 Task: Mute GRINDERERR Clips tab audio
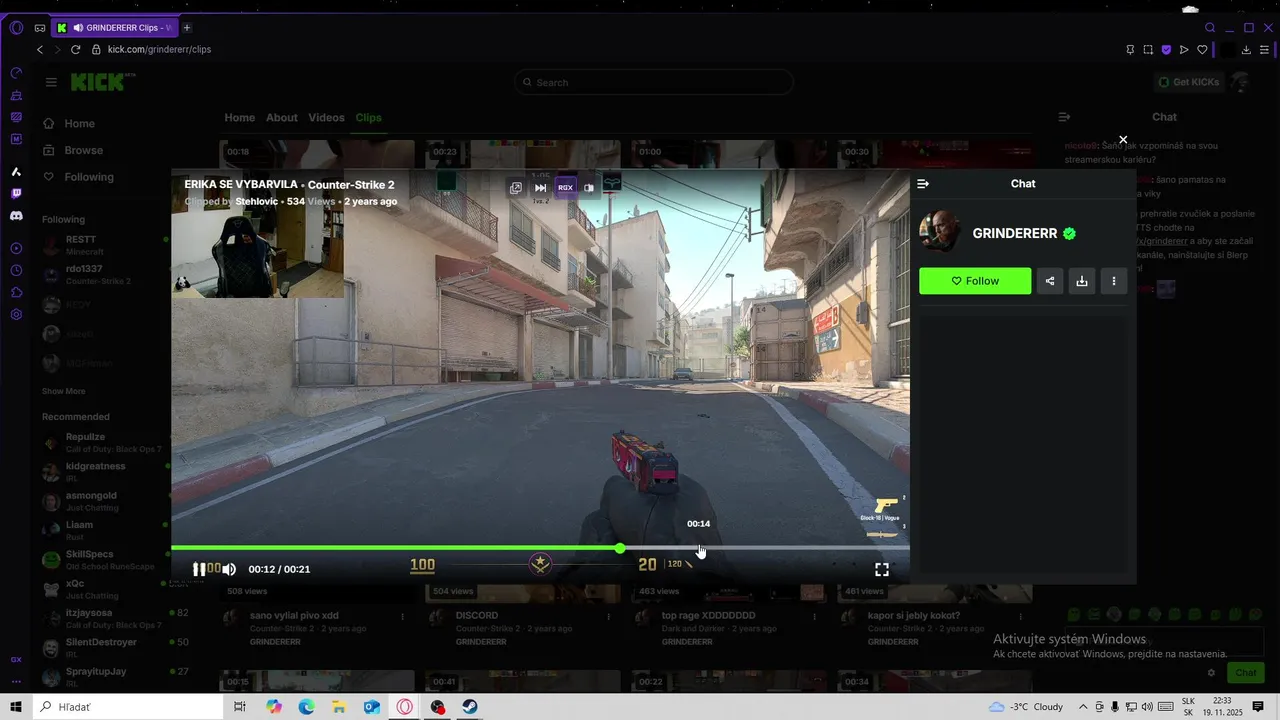click(78, 27)
